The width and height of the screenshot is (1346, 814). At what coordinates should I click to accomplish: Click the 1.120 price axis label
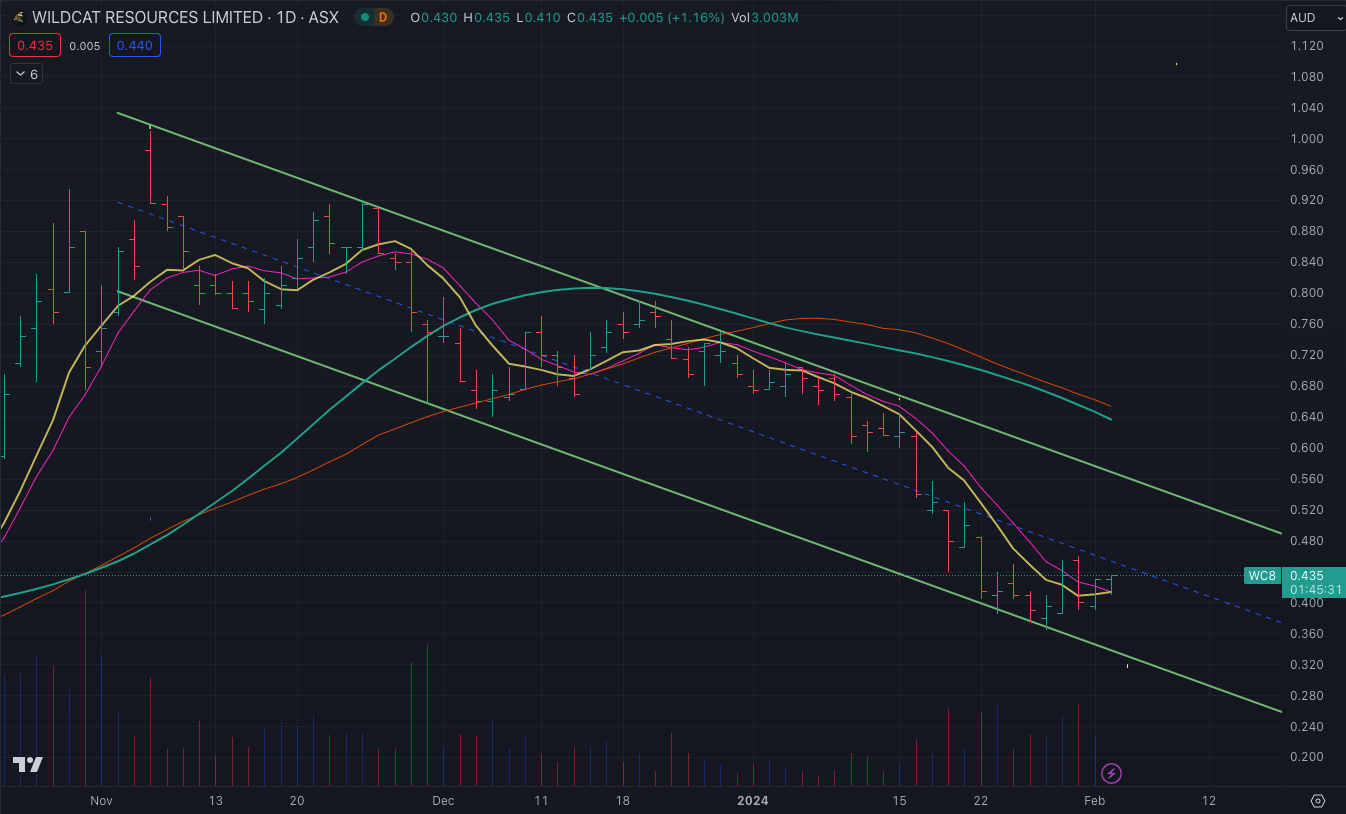pos(1307,46)
